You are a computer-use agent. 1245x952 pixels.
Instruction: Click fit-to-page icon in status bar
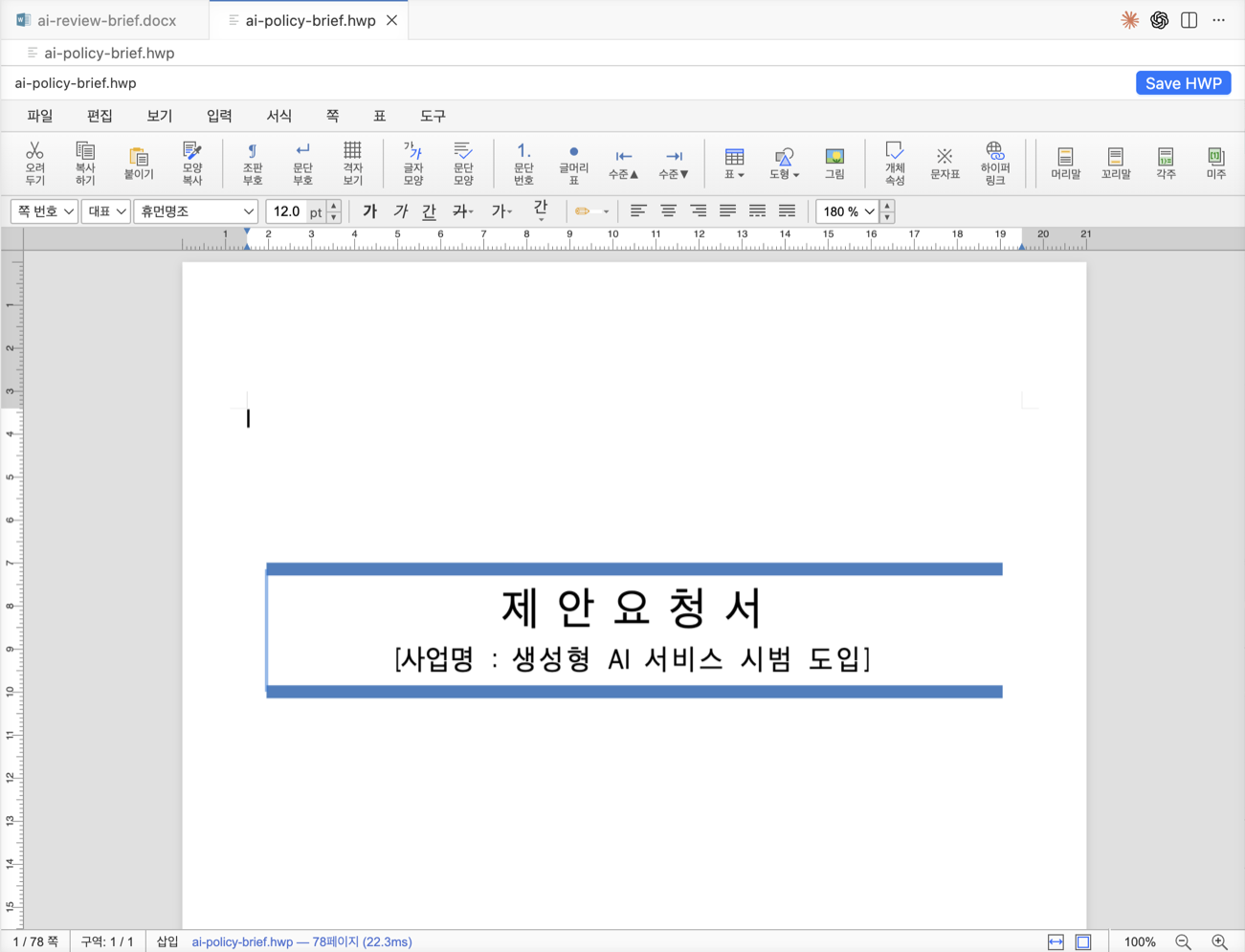point(1083,942)
